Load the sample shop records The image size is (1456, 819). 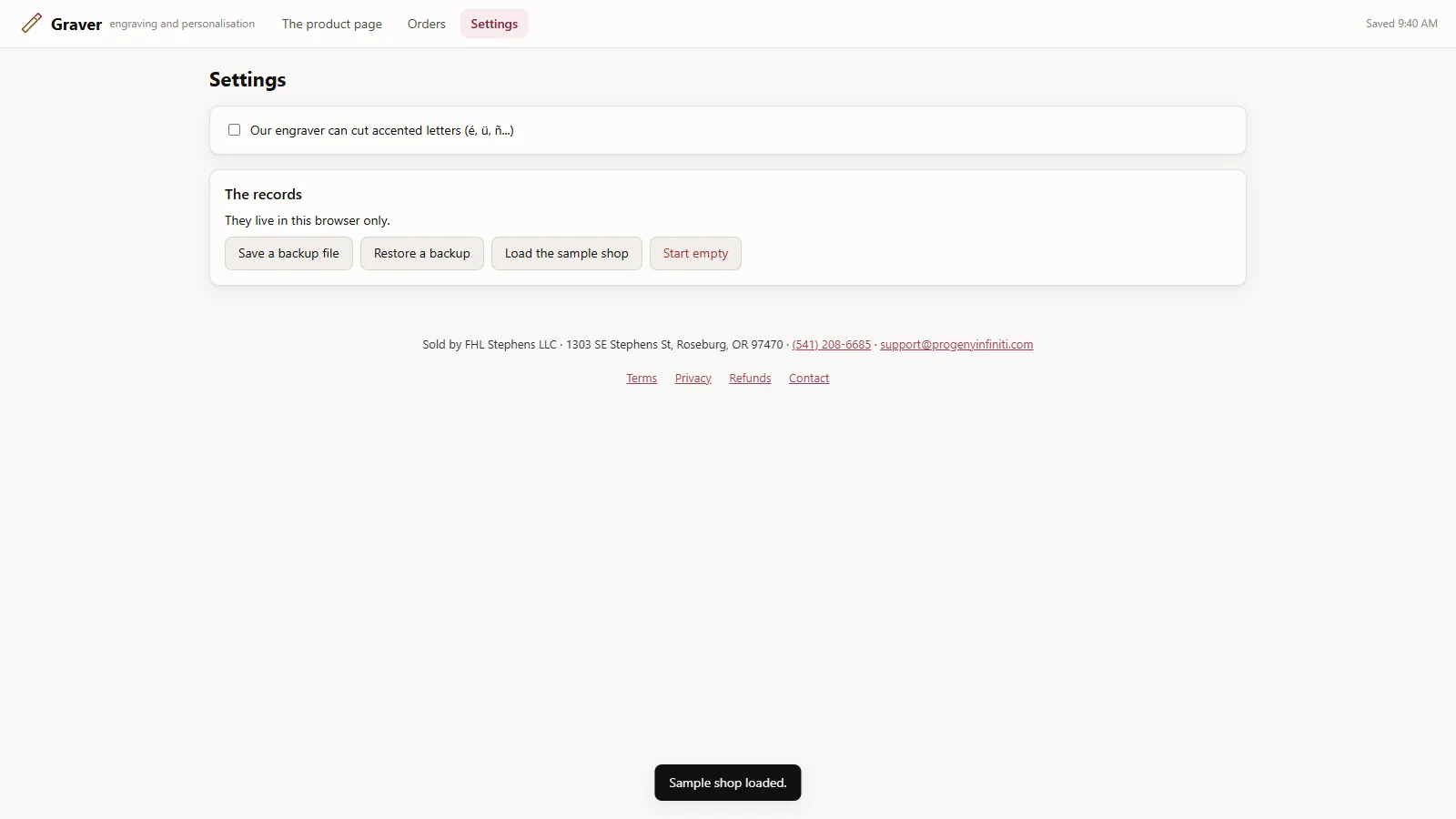(x=567, y=254)
